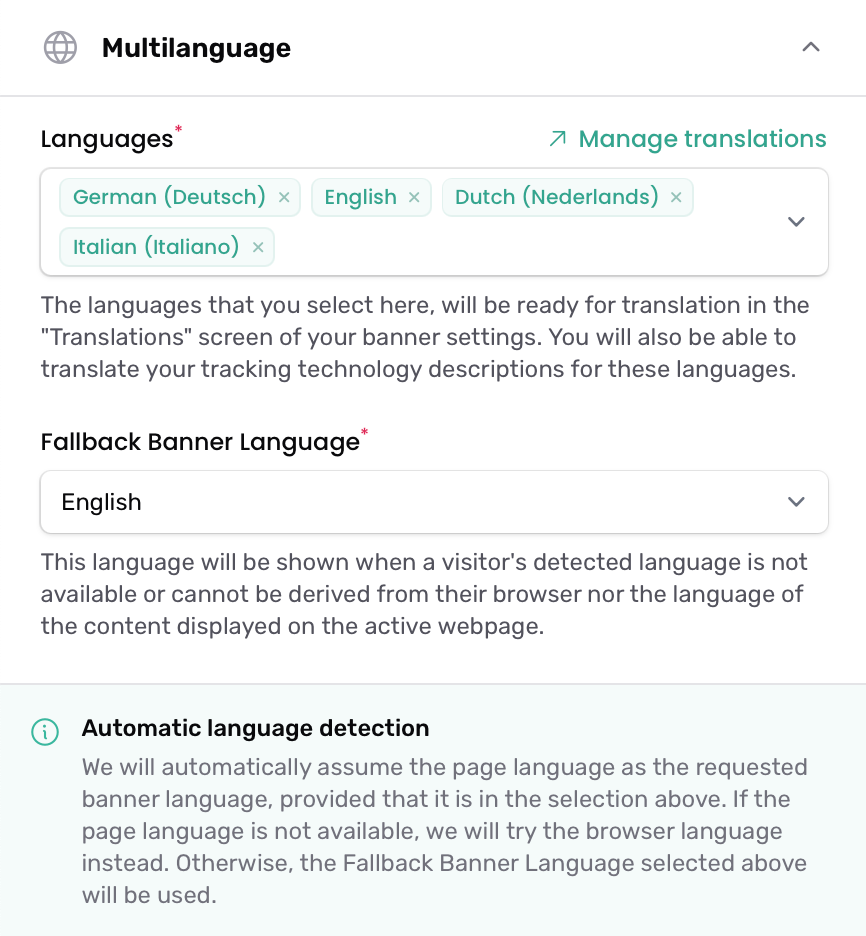Remove German (Deutsch) language tag
Screen dimensions: 866x936
pyautogui.click(x=284, y=197)
